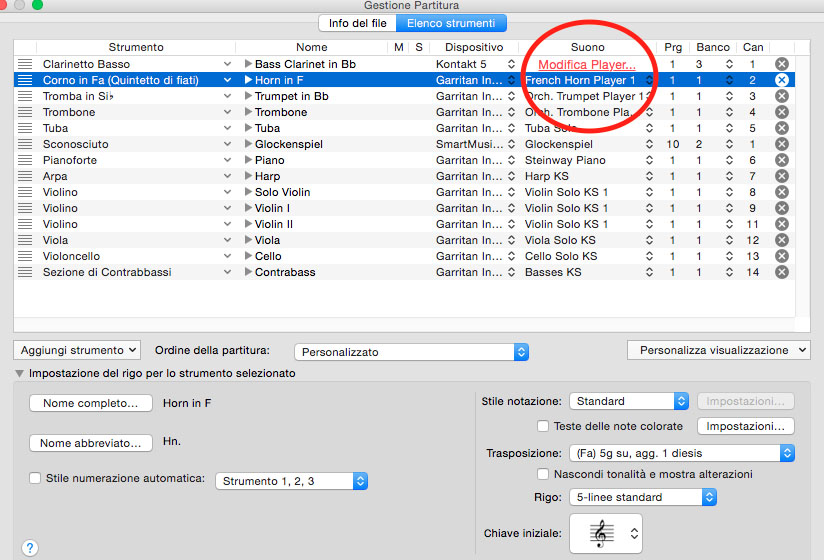The width and height of the screenshot is (824, 560).
Task: Select the Violoncello row in instrument list
Action: click(x=120, y=256)
